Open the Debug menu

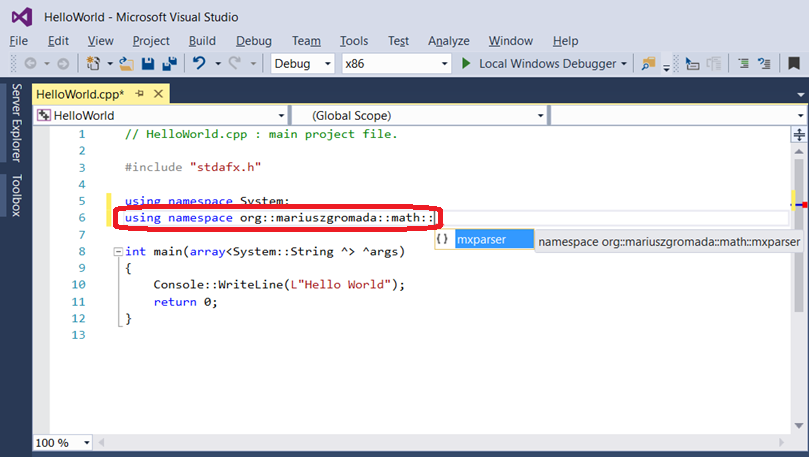(254, 41)
